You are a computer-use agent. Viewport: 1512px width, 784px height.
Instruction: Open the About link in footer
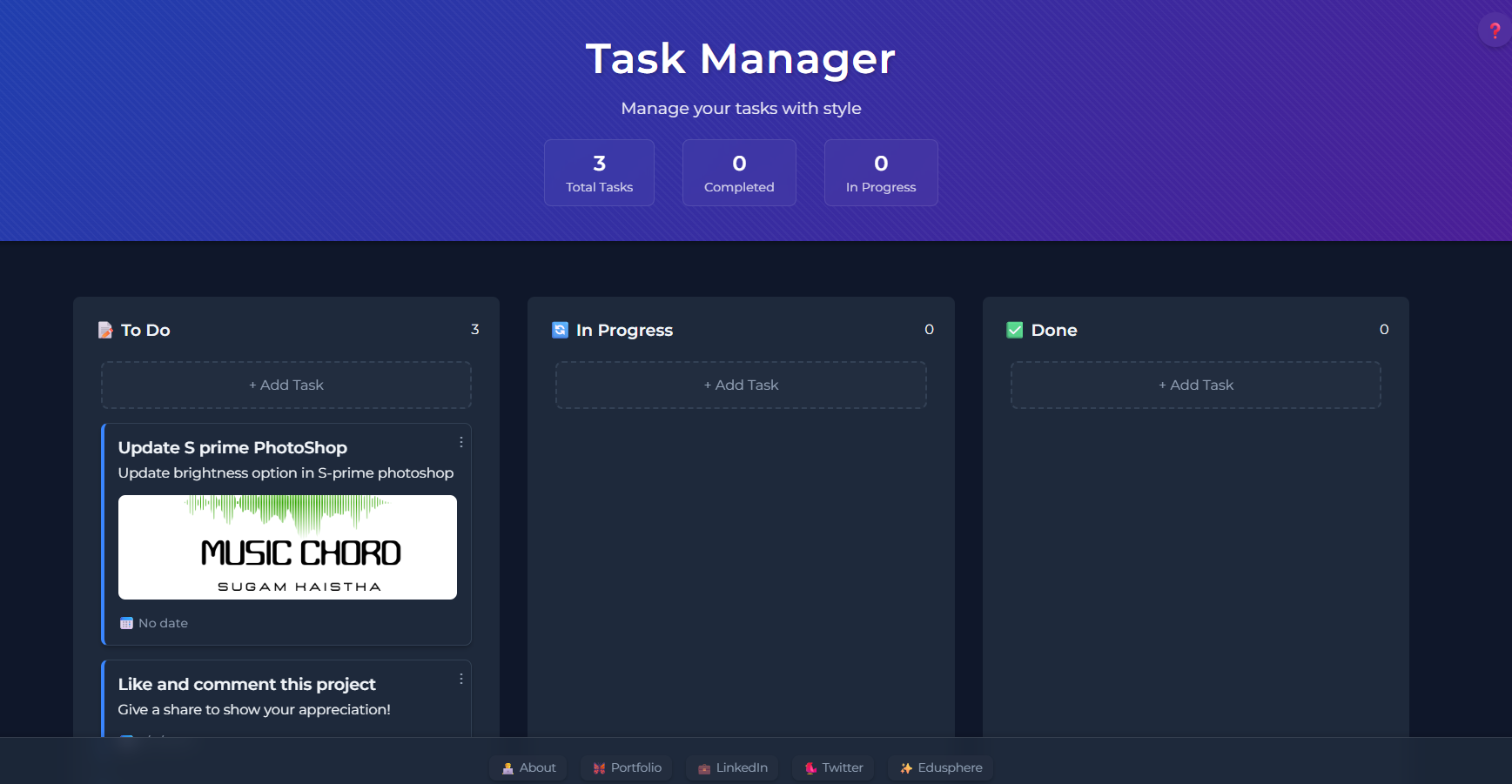(x=528, y=767)
